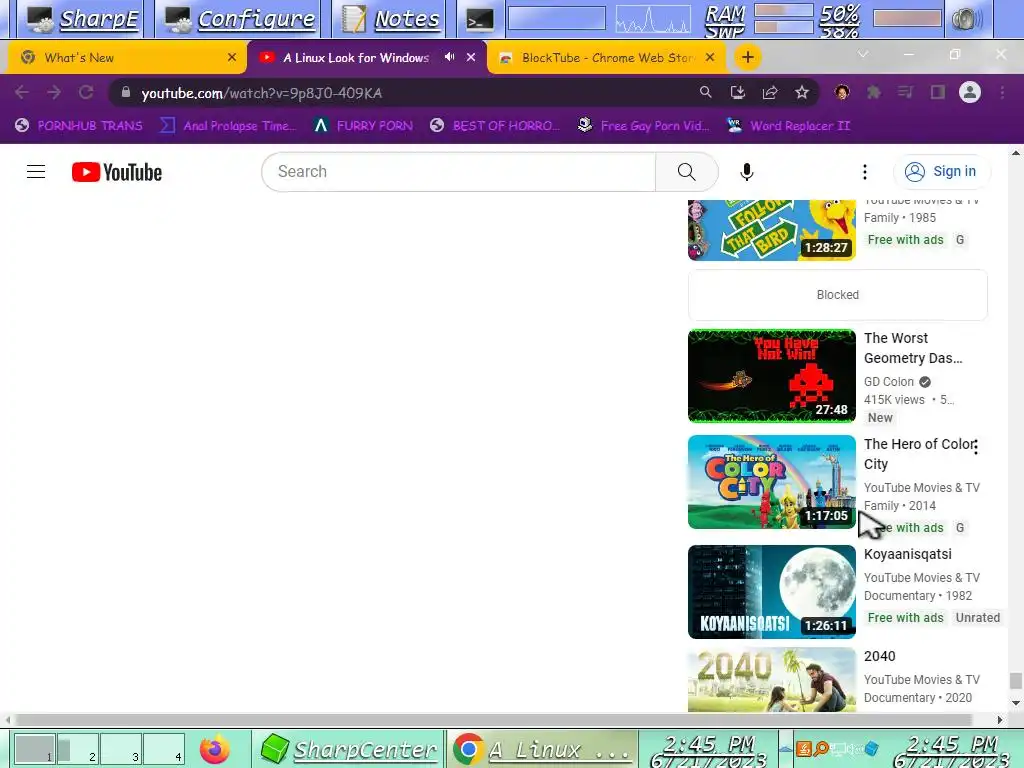Image resolution: width=1024 pixels, height=768 pixels.
Task: Launch the terminal icon in the top bar
Action: point(479,19)
